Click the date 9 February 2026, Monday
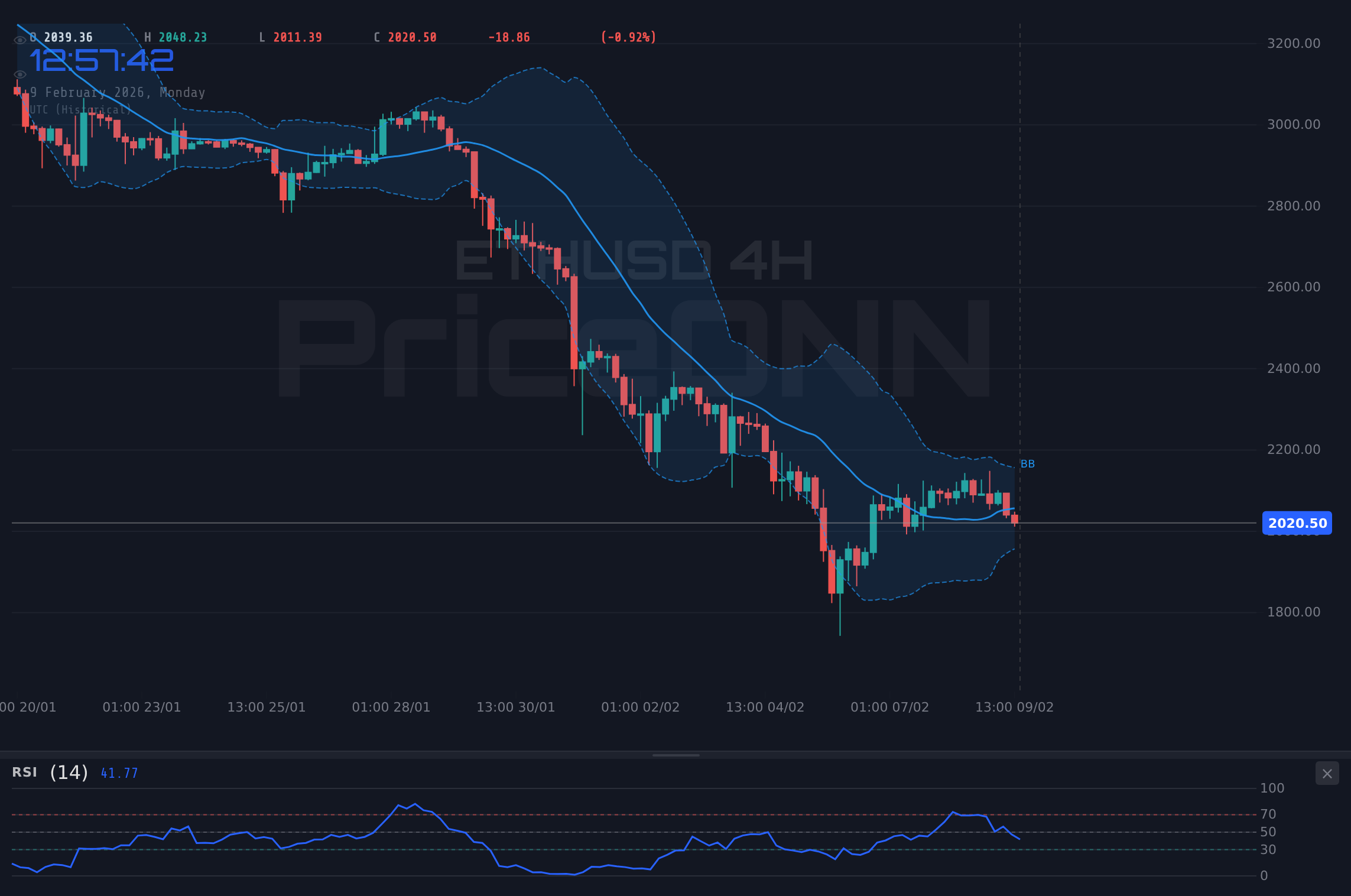Image resolution: width=1351 pixels, height=896 pixels. click(118, 93)
